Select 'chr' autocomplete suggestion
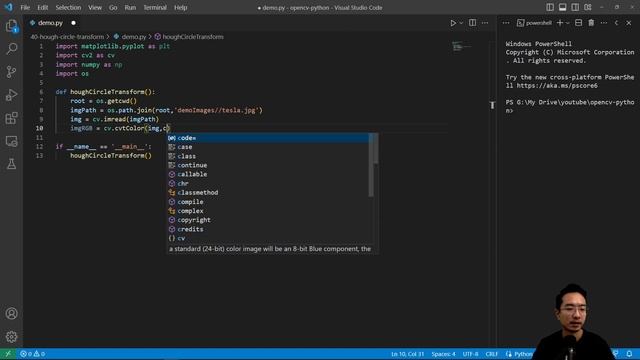Viewport: 640px width, 360px height. pos(269,184)
